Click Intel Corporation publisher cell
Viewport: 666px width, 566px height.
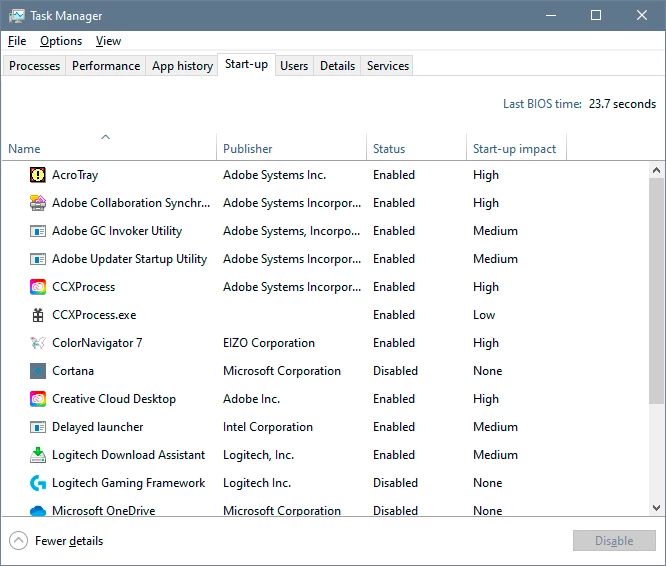point(268,427)
